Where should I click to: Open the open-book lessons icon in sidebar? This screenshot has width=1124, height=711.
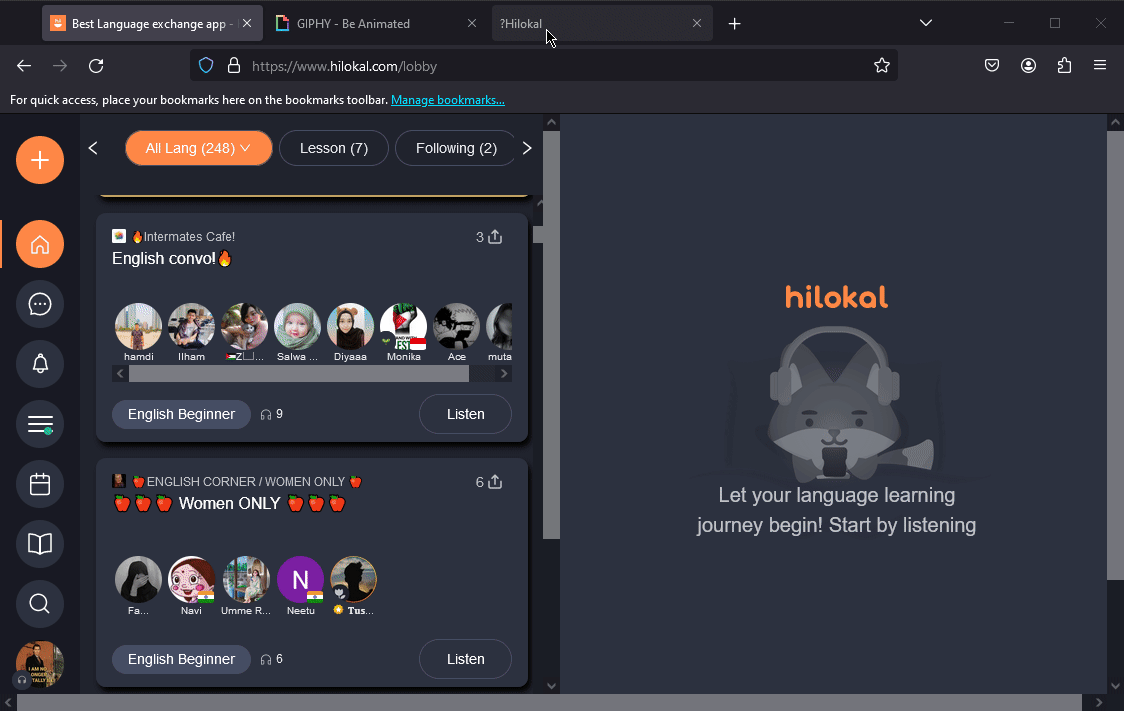tap(40, 544)
